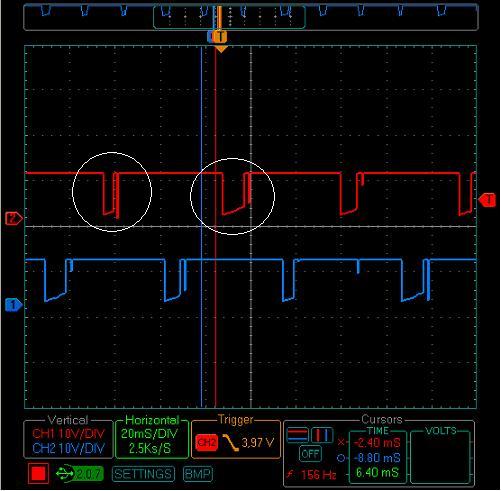
Task: Click the viewport window in overview strip
Action: [229, 17]
